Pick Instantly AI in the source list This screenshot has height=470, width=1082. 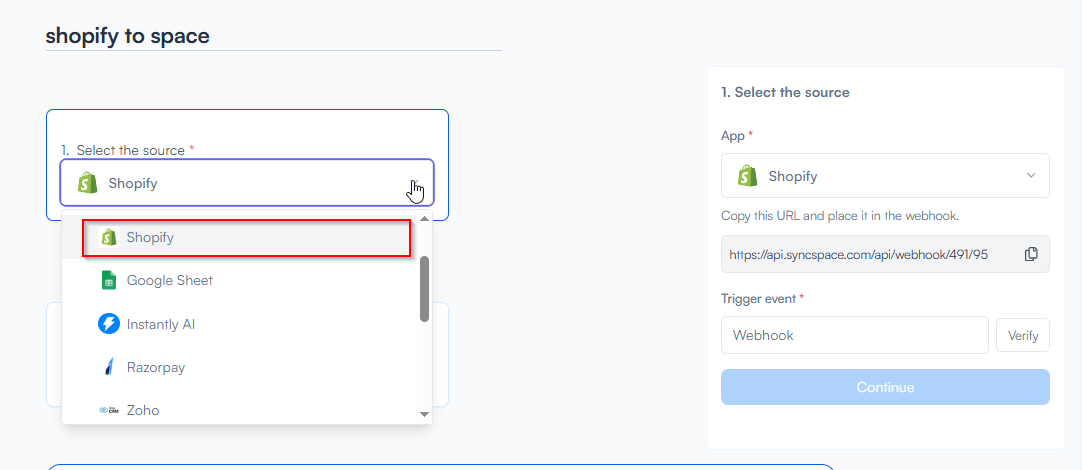160,324
